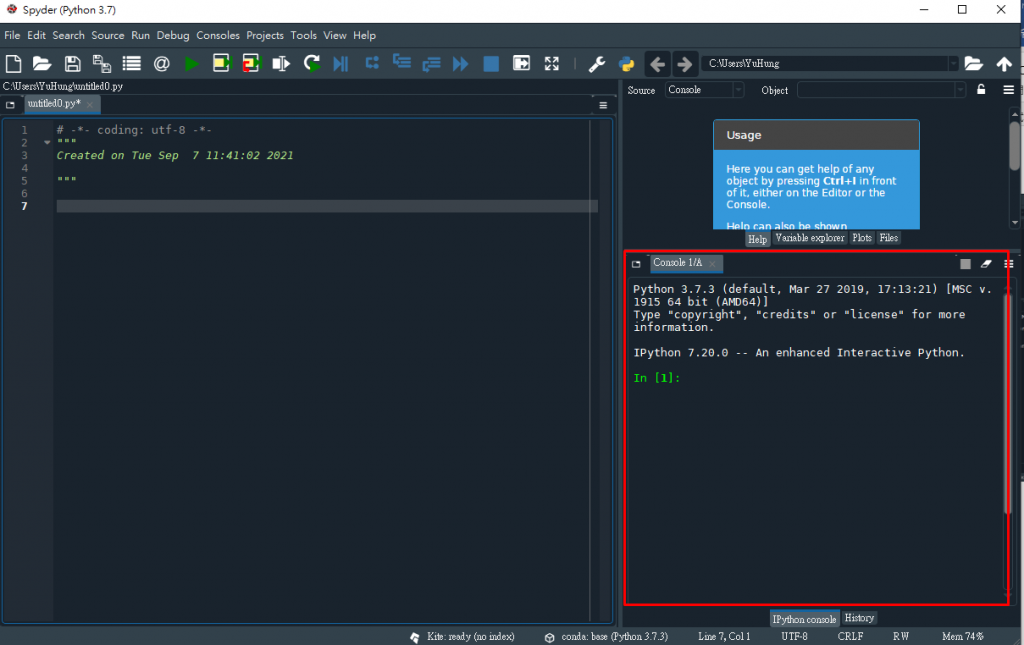Open Help pane options hamburger menu
1024x645 pixels.
click(1009, 90)
